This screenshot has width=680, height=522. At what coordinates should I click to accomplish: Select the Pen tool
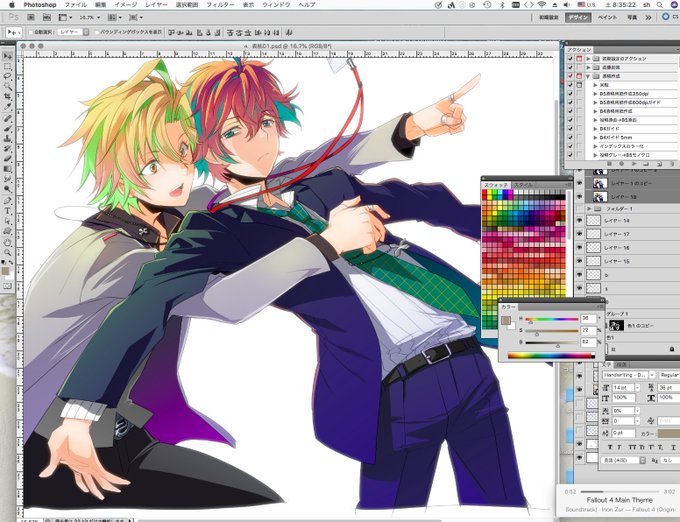[8, 201]
